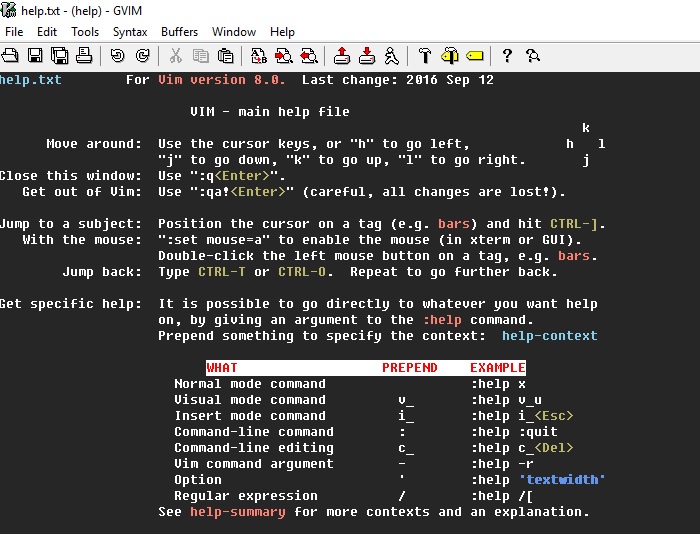Open the Help menu
The image size is (700, 534).
pos(282,32)
